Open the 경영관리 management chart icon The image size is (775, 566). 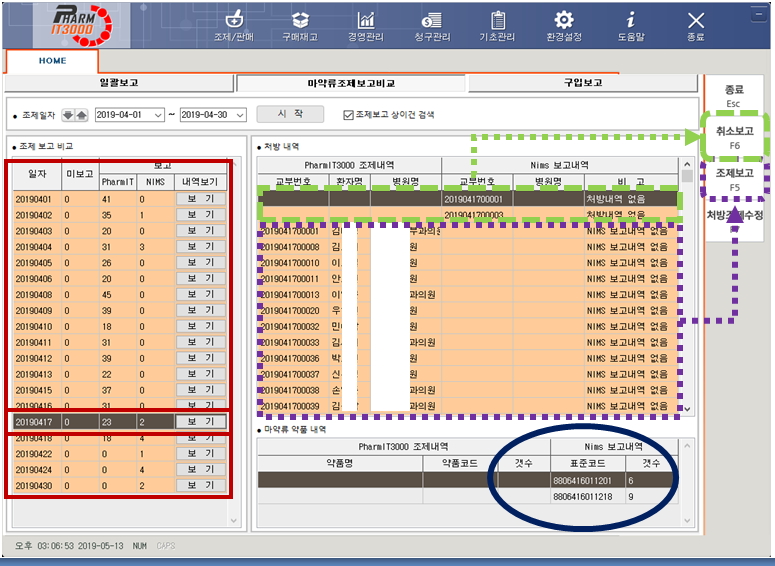click(x=366, y=26)
